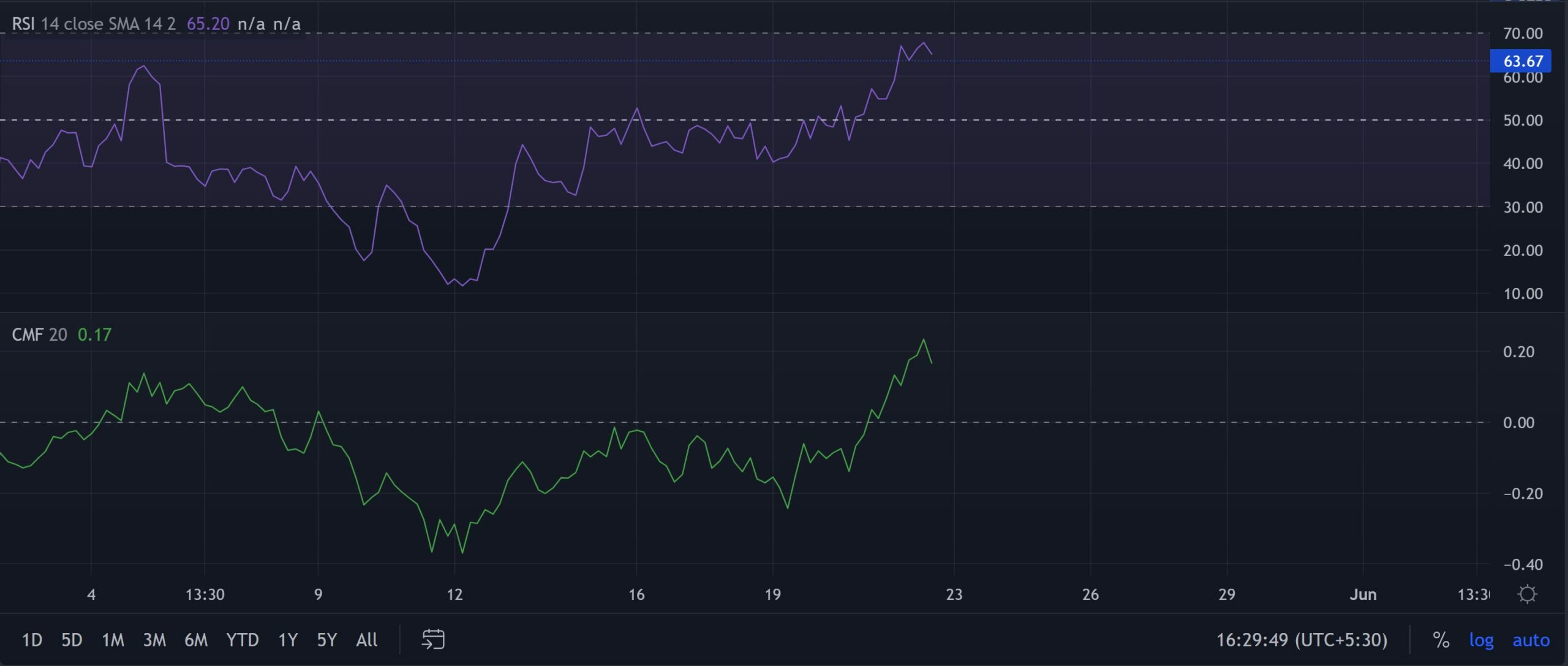This screenshot has height=666, width=1568.
Task: Toggle percent scale mode
Action: (x=1441, y=640)
